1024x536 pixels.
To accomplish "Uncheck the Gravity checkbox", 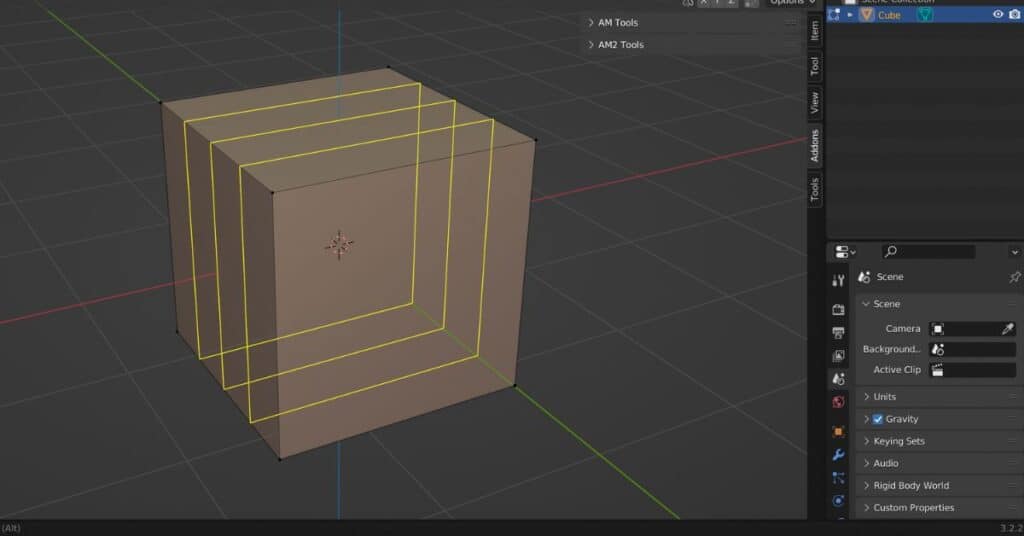I will (878, 419).
